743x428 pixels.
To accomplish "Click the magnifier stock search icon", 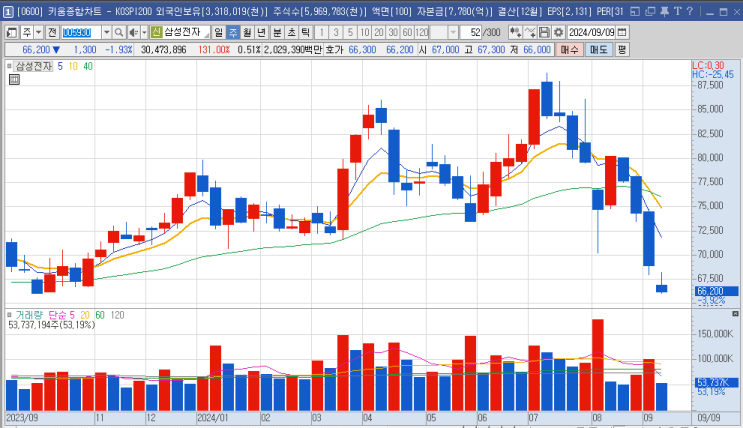I will [119, 32].
